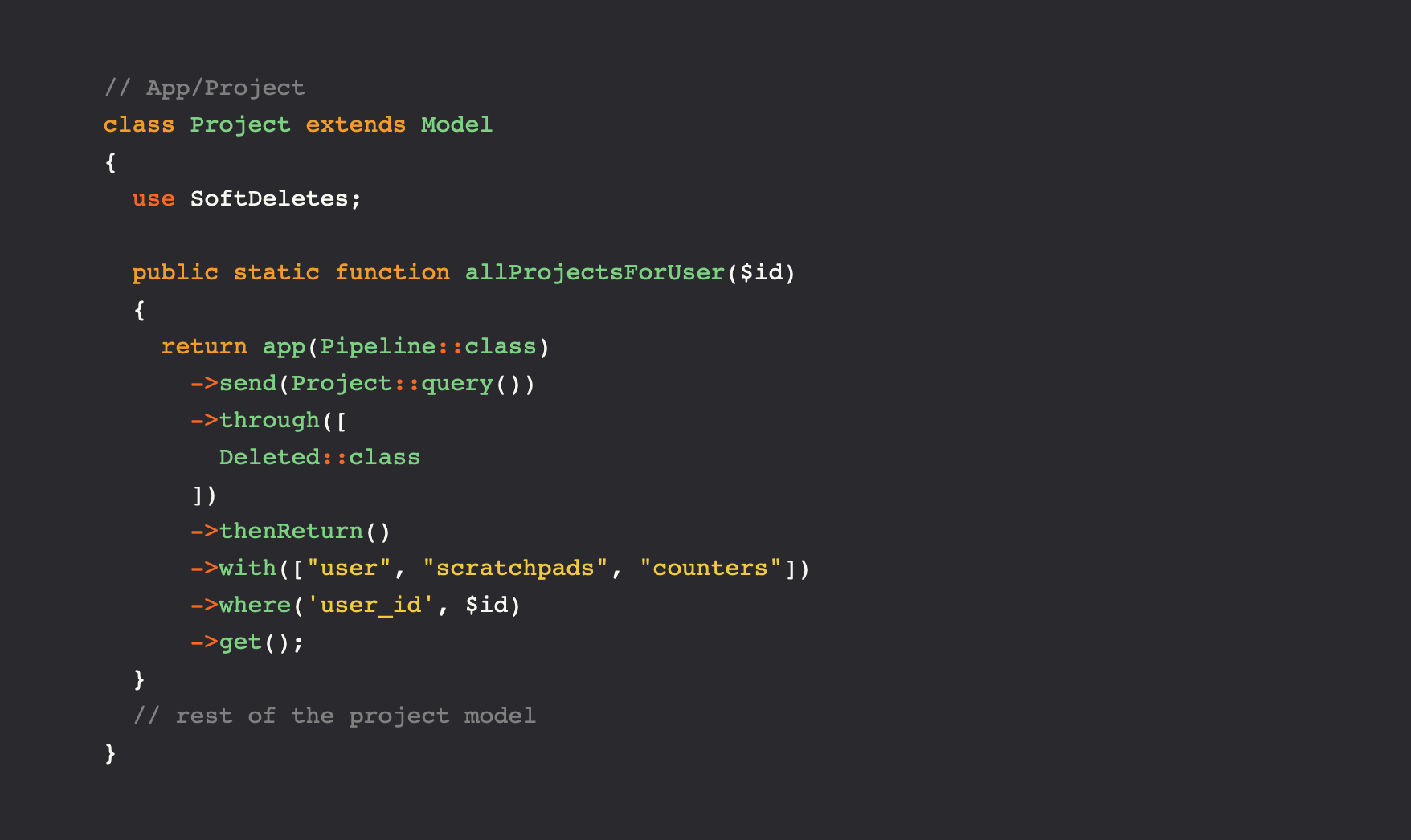Click the "Model" parent class name
The image size is (1411, 840).
(456, 124)
